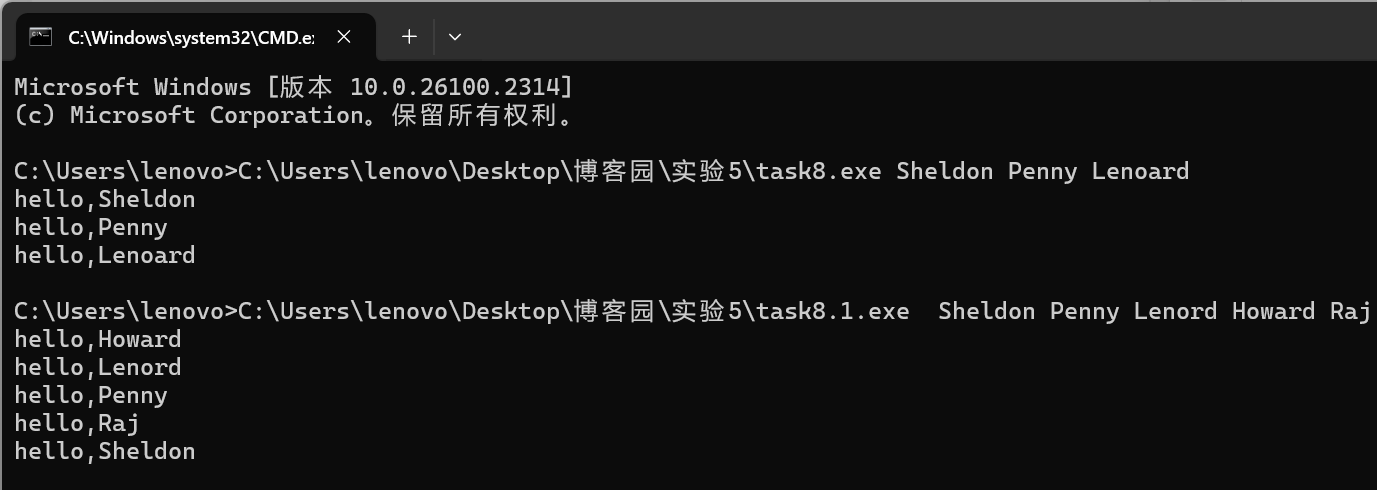Click the CMD terminal icon in the tab

click(x=41, y=37)
